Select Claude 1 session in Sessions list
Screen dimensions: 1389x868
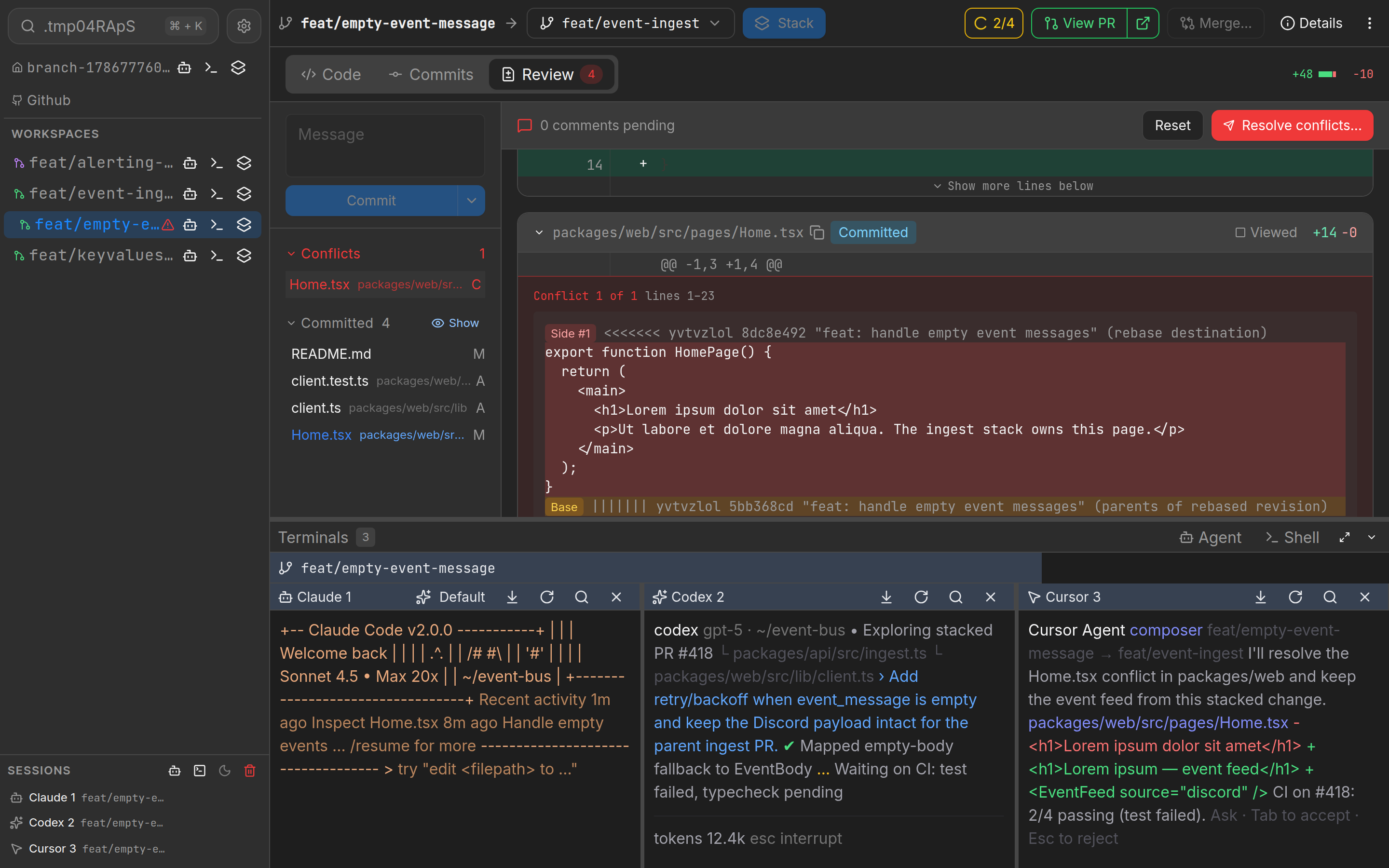tap(89, 798)
